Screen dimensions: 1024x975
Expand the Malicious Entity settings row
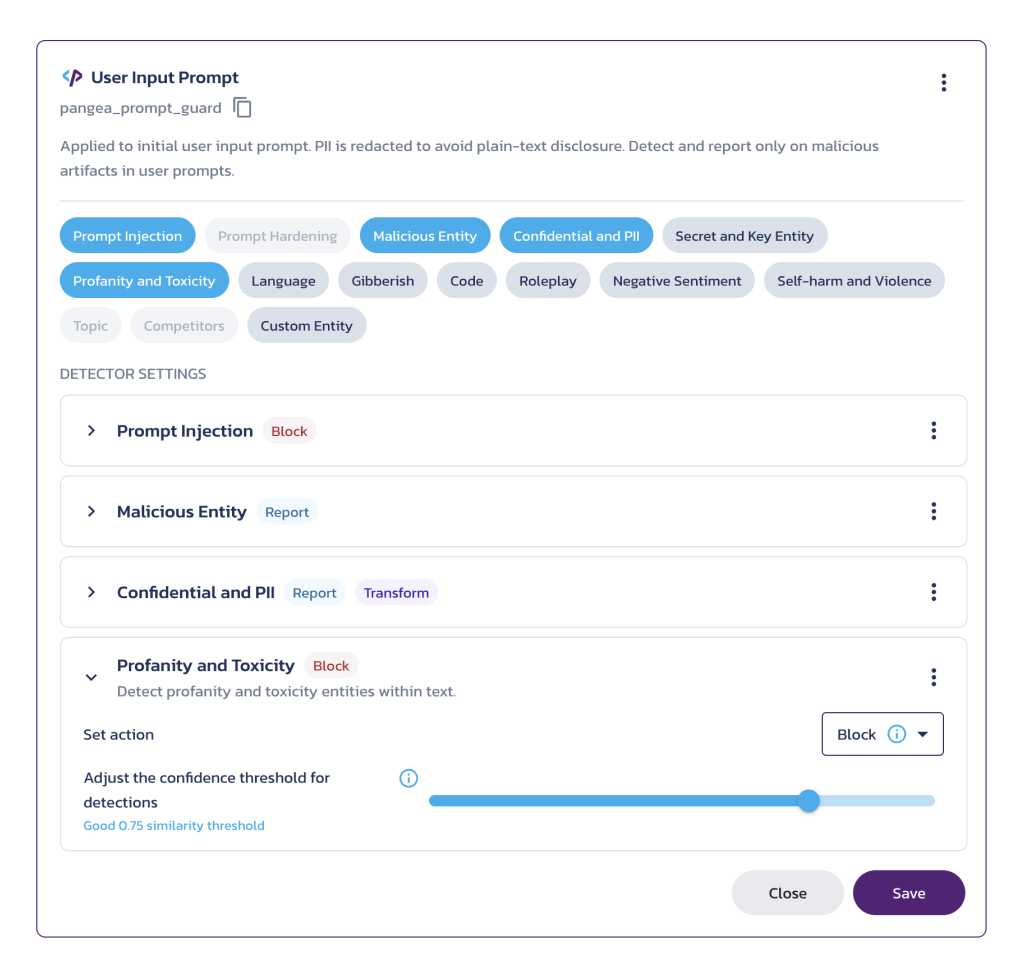(91, 512)
